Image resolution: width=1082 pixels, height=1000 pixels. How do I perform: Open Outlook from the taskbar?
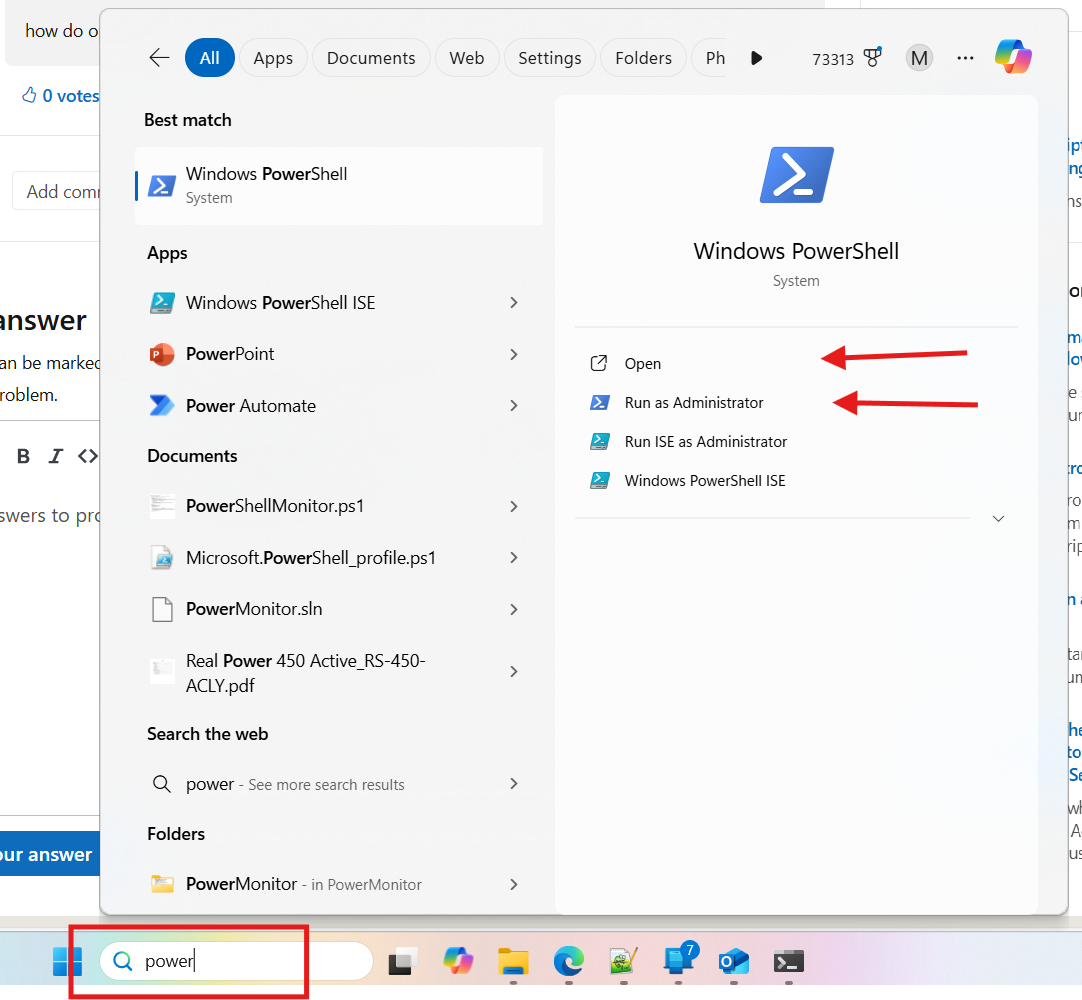pyautogui.click(x=734, y=961)
